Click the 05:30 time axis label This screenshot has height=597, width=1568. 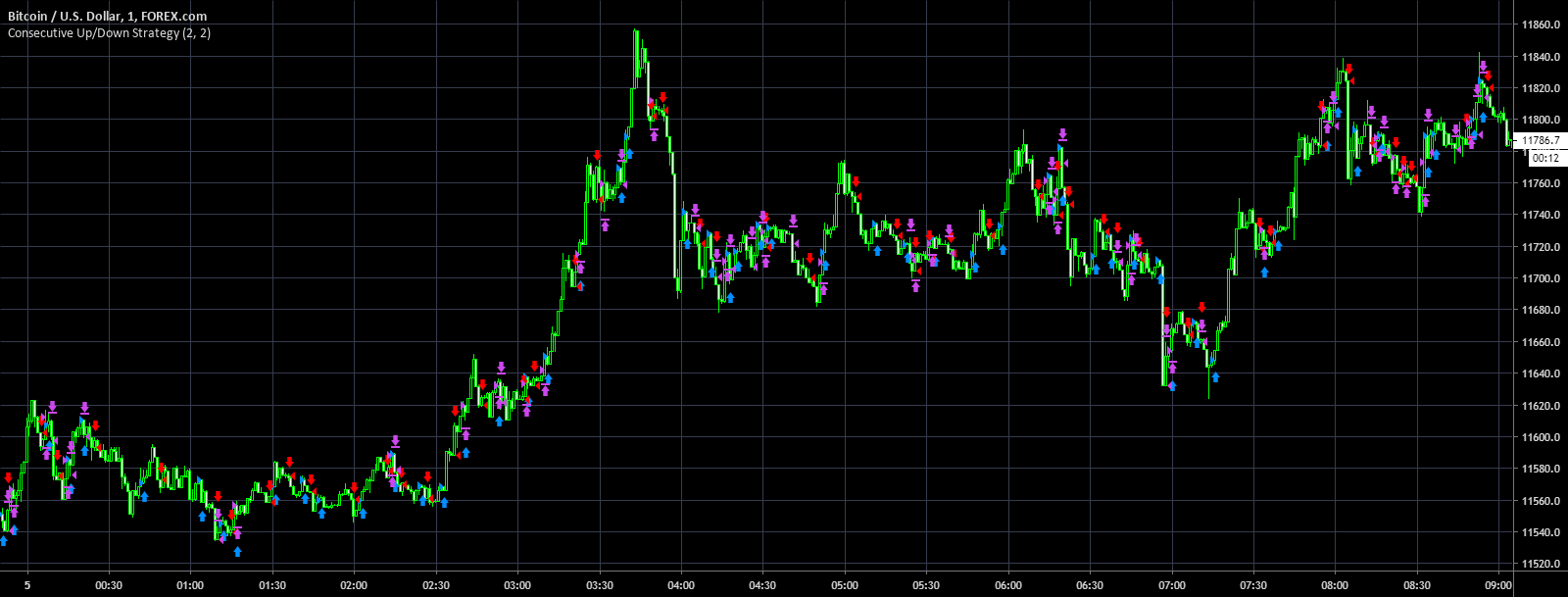926,585
